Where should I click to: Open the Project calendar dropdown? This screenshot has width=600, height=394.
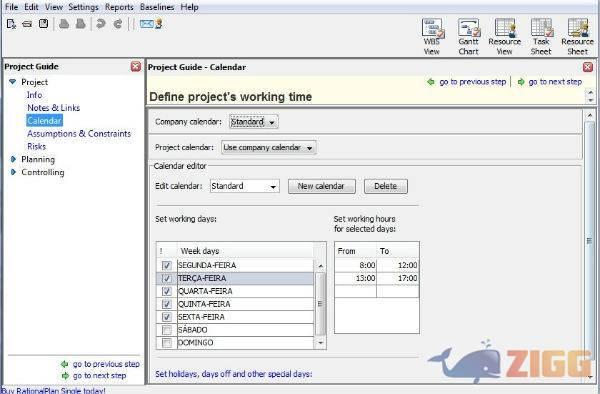269,148
